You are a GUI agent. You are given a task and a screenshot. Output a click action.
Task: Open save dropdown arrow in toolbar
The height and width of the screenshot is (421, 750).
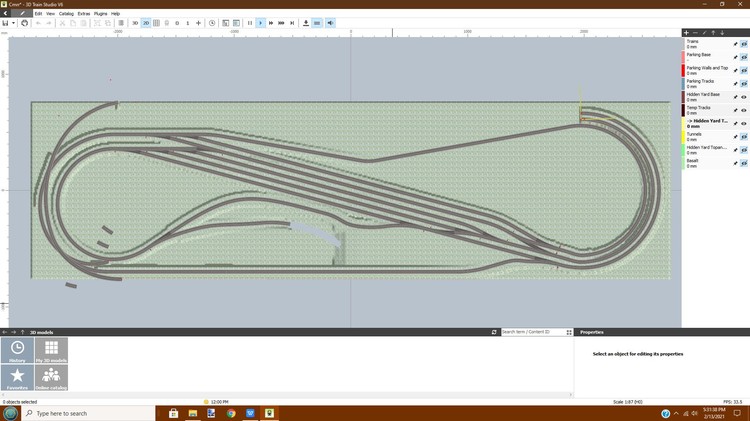coord(13,22)
